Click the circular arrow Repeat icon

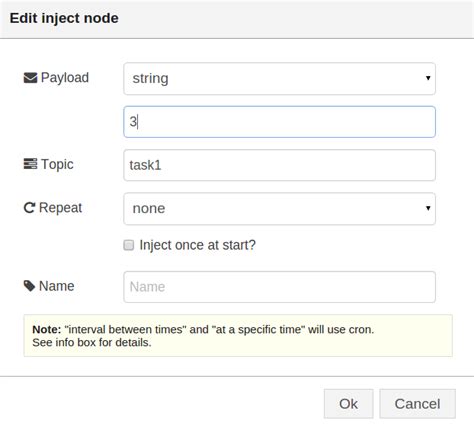(x=29, y=208)
